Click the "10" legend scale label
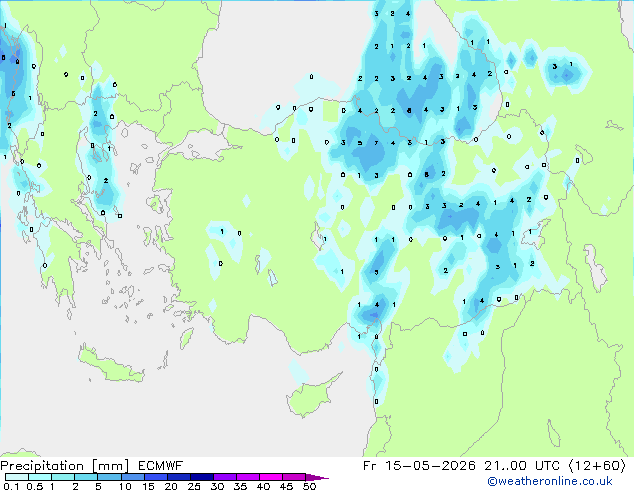The width and height of the screenshot is (634, 490). (x=125, y=486)
